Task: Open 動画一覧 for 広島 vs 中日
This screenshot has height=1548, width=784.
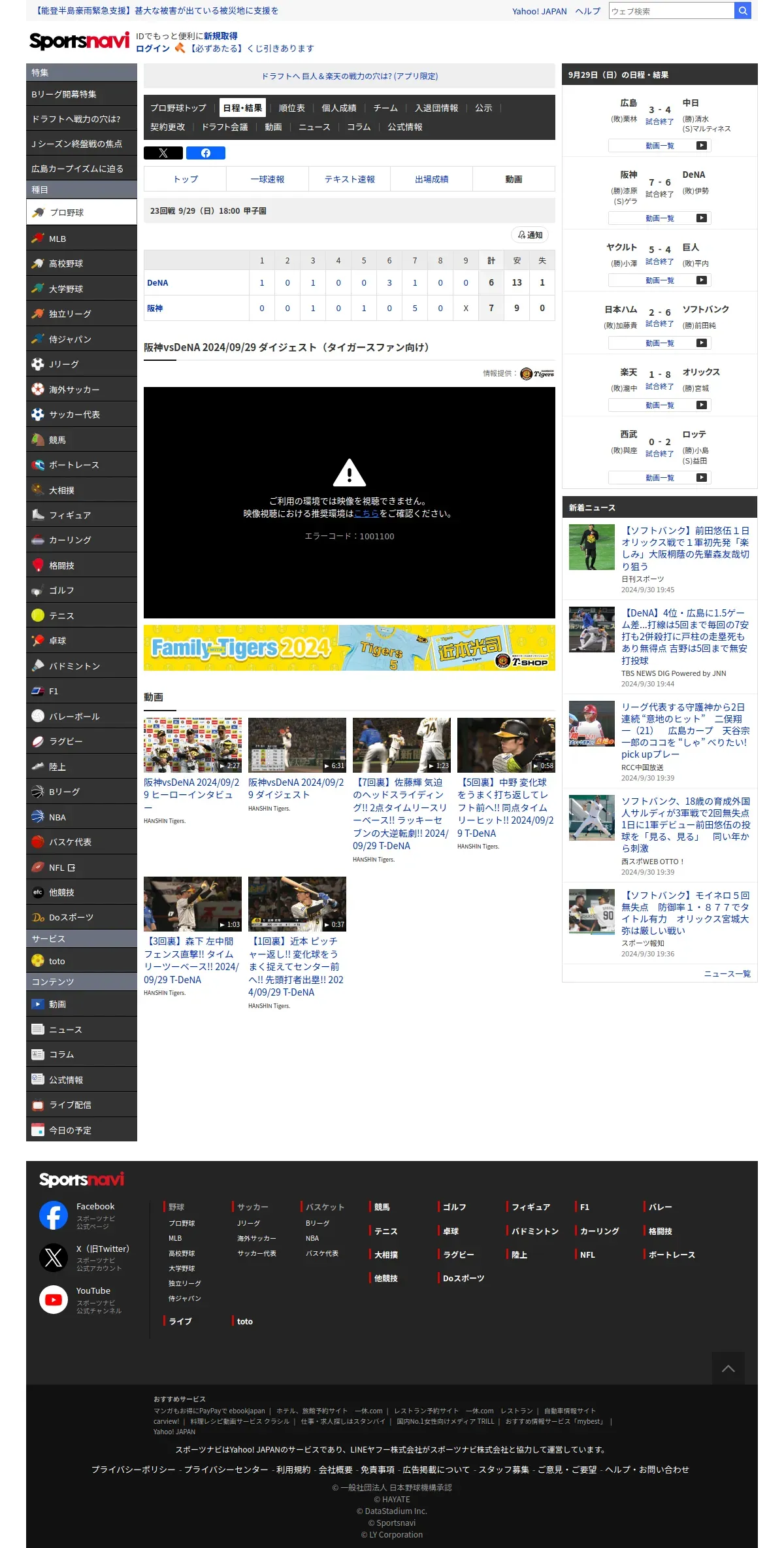Action: pos(660,146)
